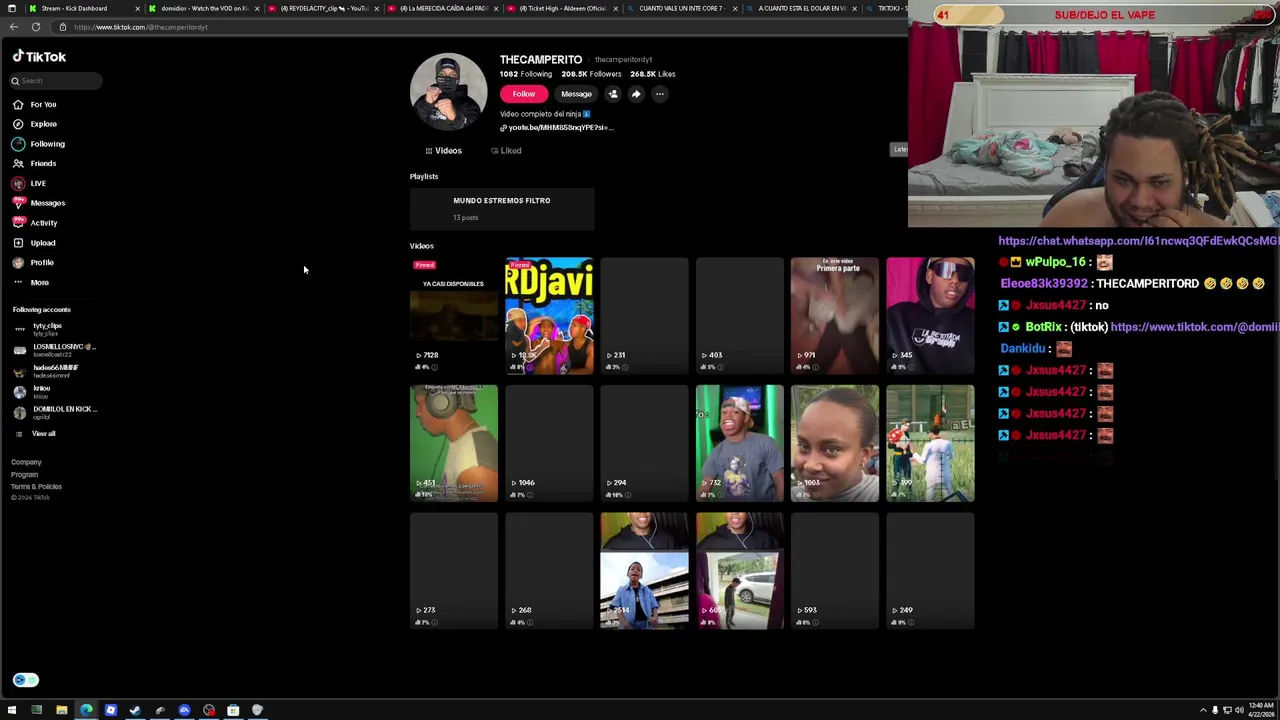Open the Friends icon in sidebar

coord(18,163)
